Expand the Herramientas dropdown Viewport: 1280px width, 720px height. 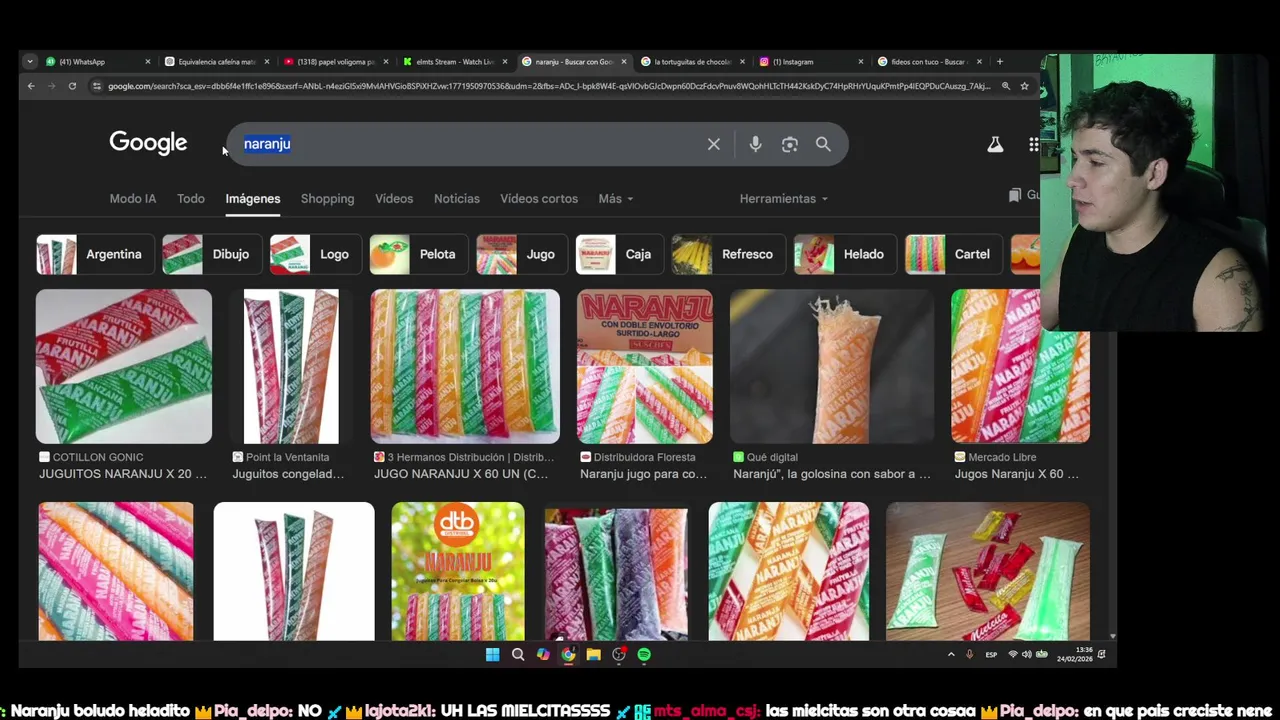pyautogui.click(x=784, y=198)
